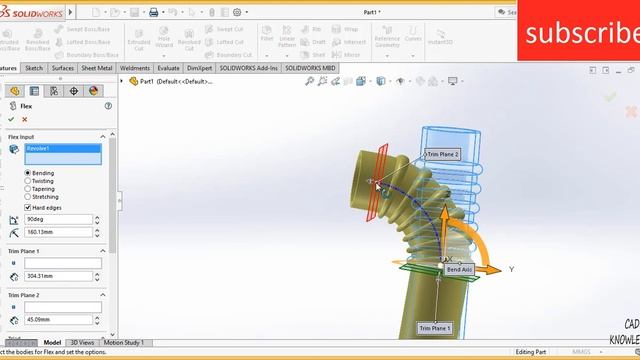
Task: Click the Zoom to Fit magnifier icon
Action: (x=309, y=81)
